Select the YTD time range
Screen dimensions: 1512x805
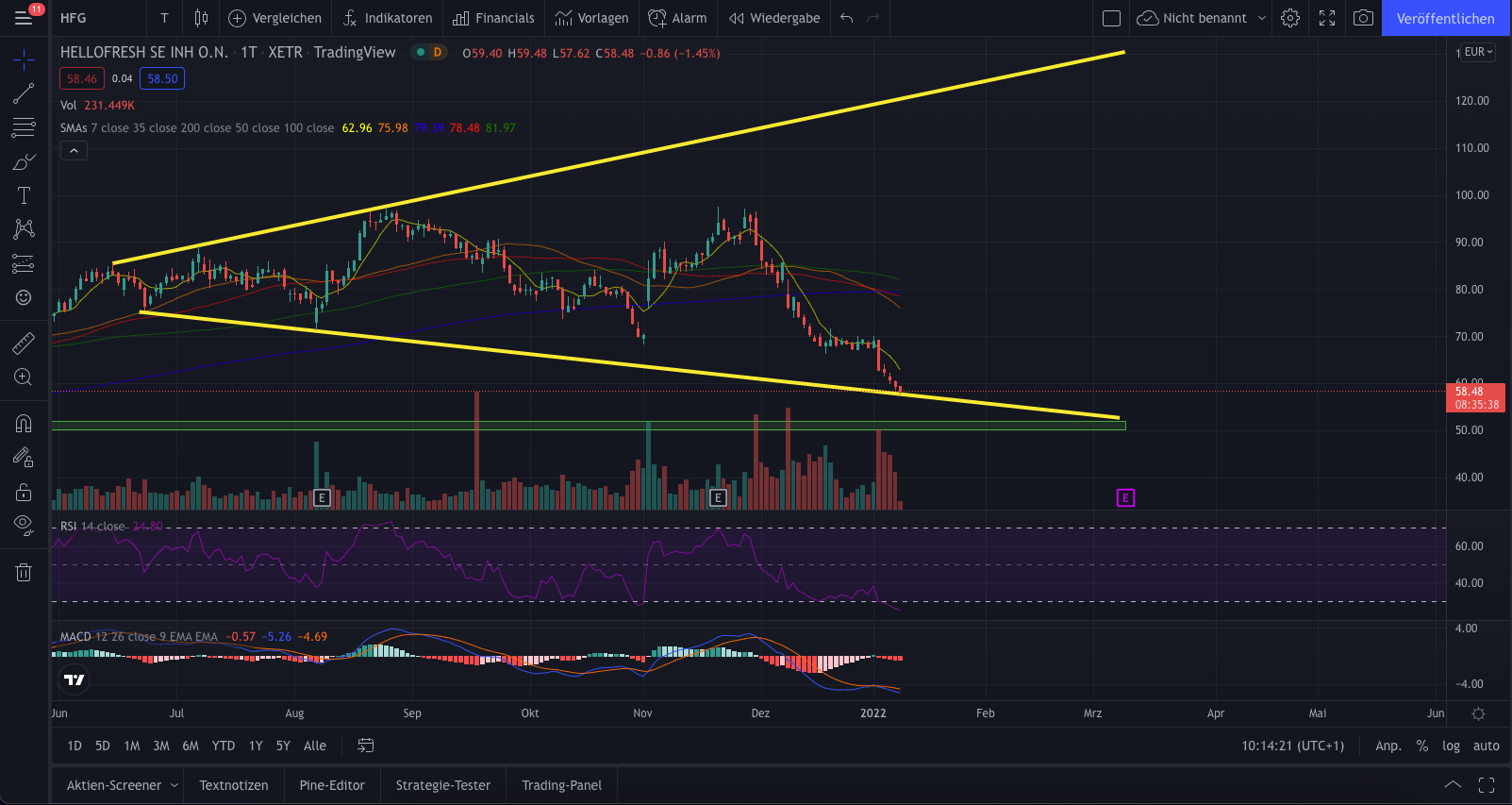[224, 746]
